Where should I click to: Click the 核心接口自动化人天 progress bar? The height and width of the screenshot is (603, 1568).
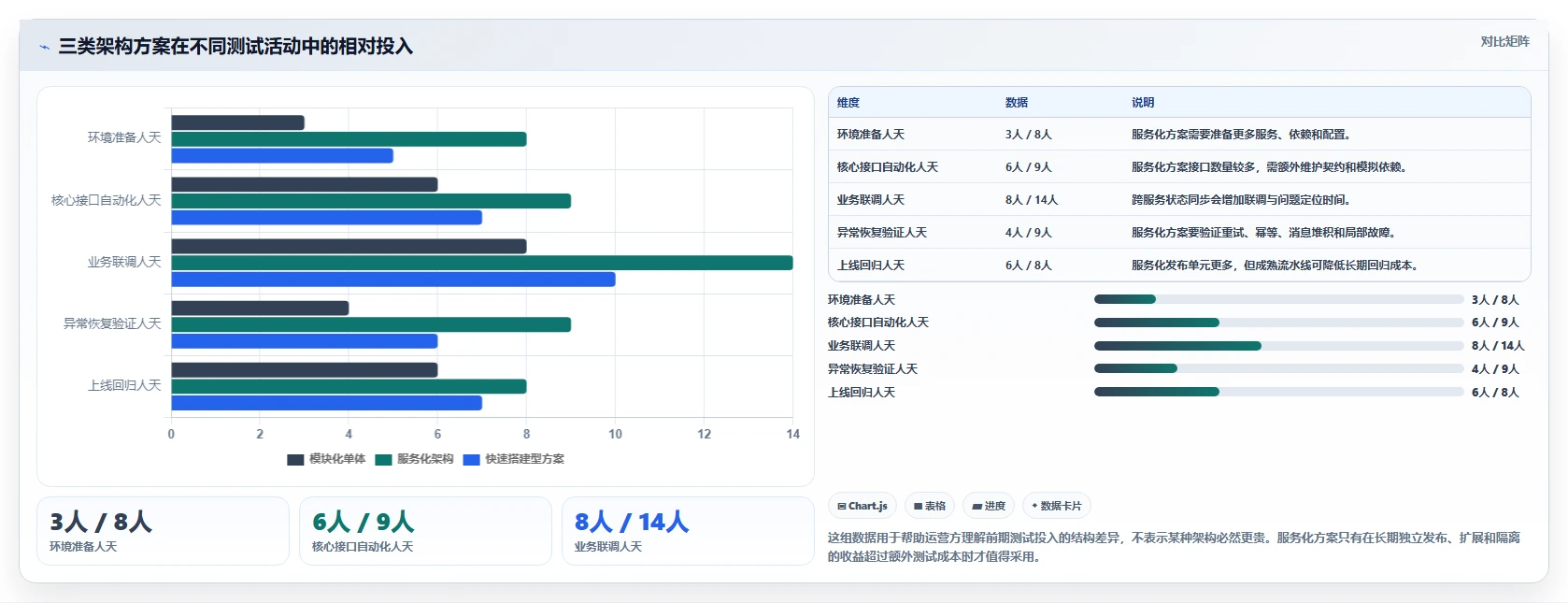pos(1278,323)
